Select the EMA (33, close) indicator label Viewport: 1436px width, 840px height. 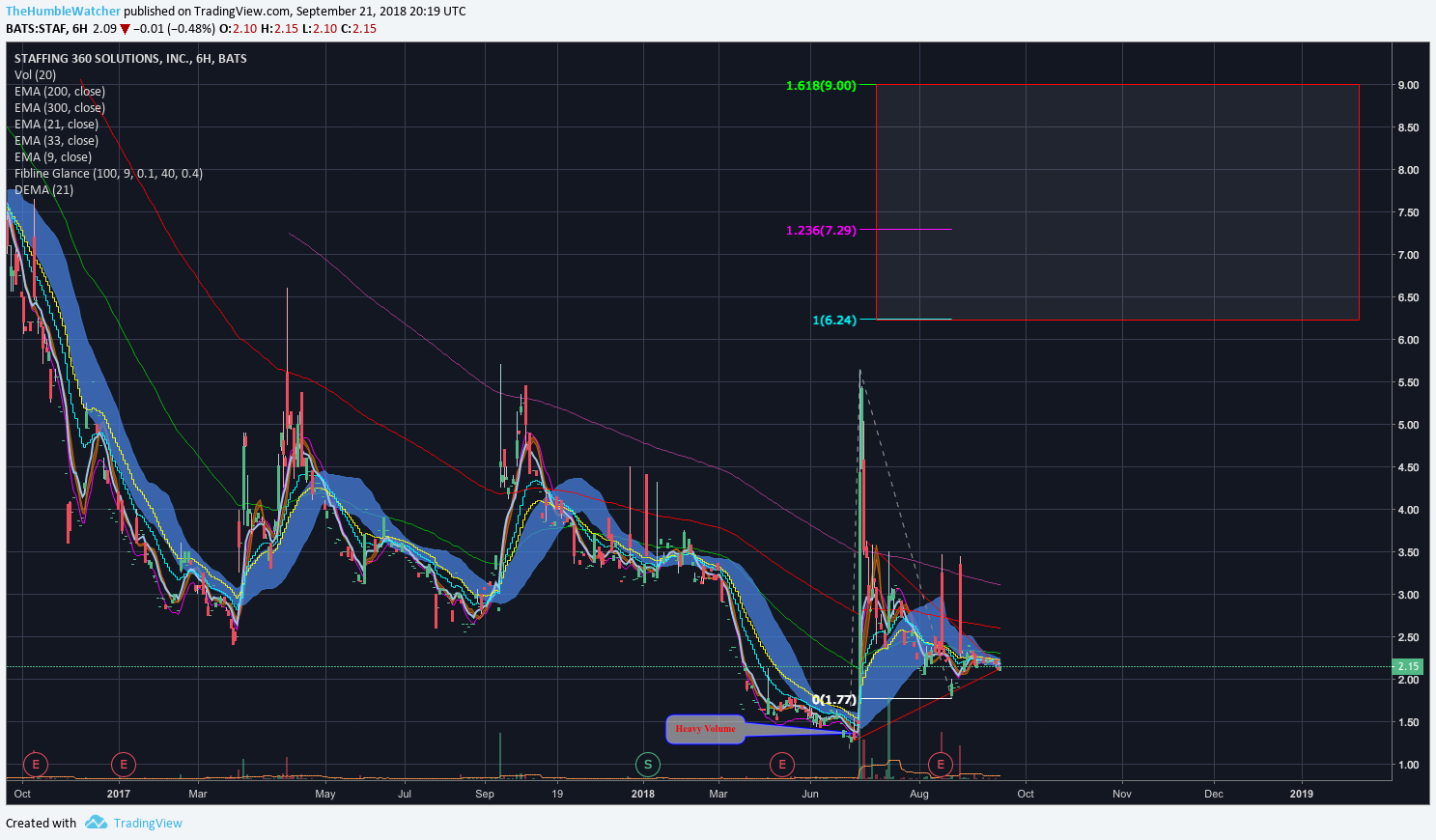point(56,140)
